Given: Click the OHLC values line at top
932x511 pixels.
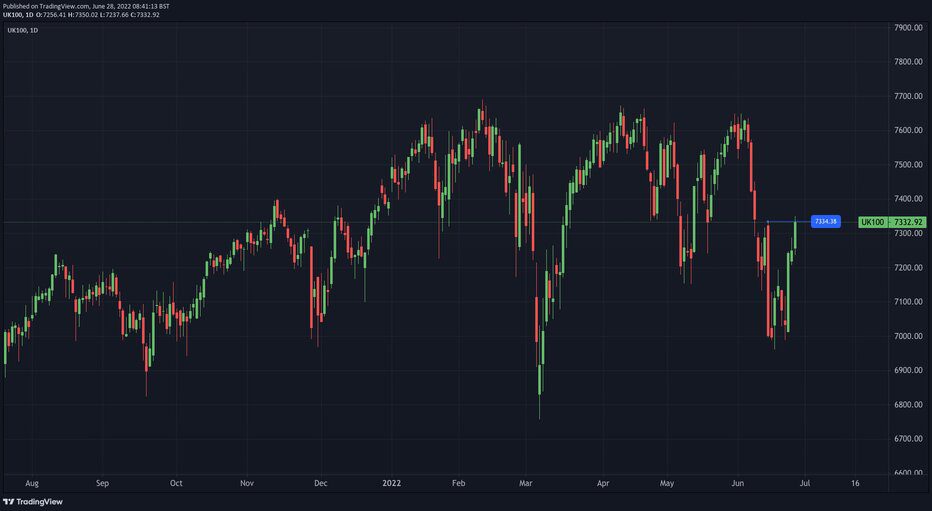Looking at the screenshot, I should 81,15.
